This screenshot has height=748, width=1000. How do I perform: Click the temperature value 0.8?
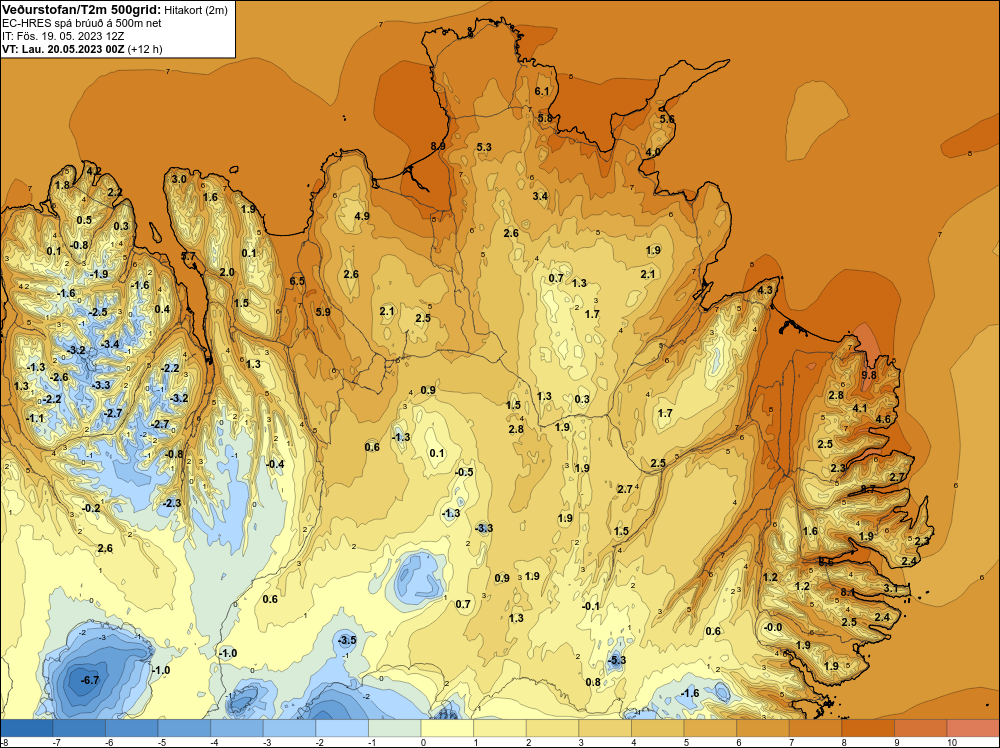592,682
